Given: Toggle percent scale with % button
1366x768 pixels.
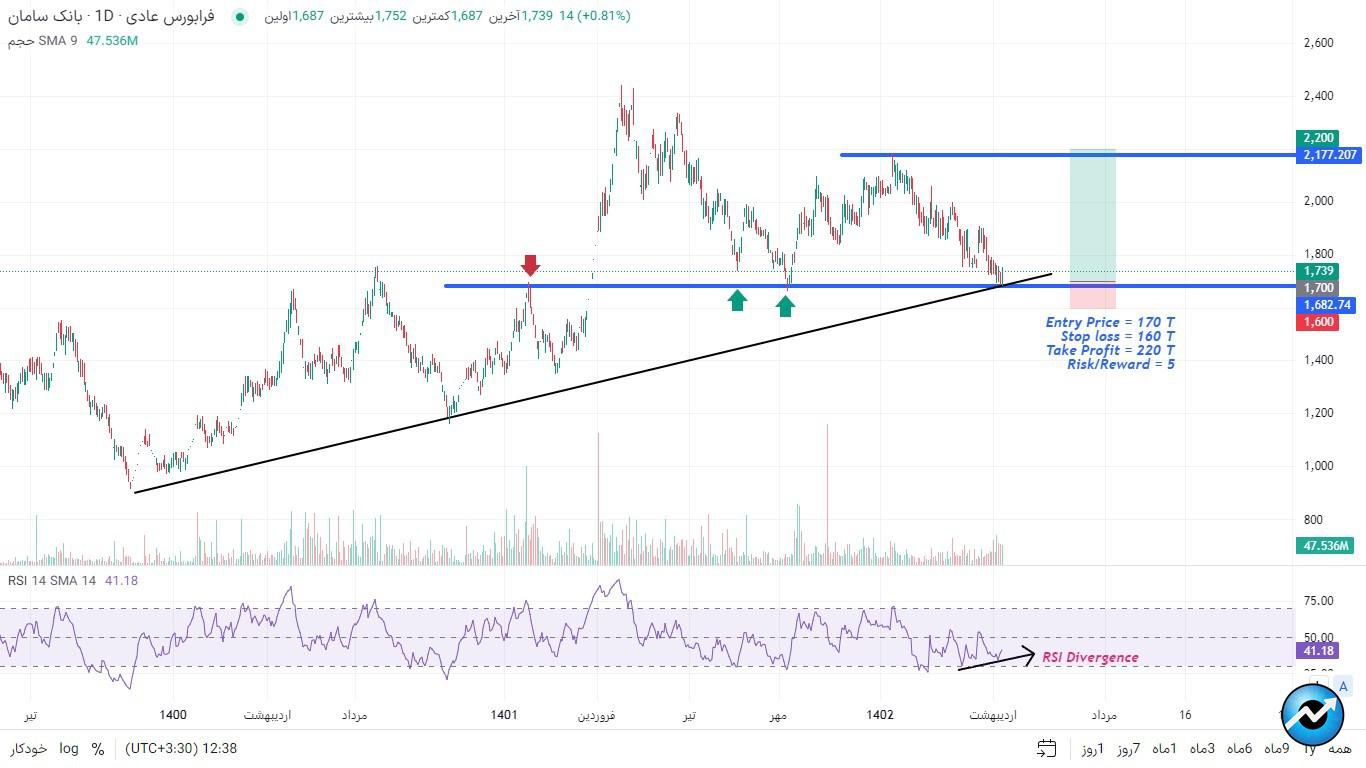Looking at the screenshot, I should [x=98, y=749].
